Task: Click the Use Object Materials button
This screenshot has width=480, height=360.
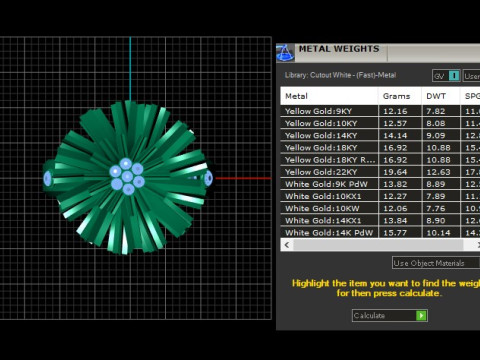Action: (436, 263)
